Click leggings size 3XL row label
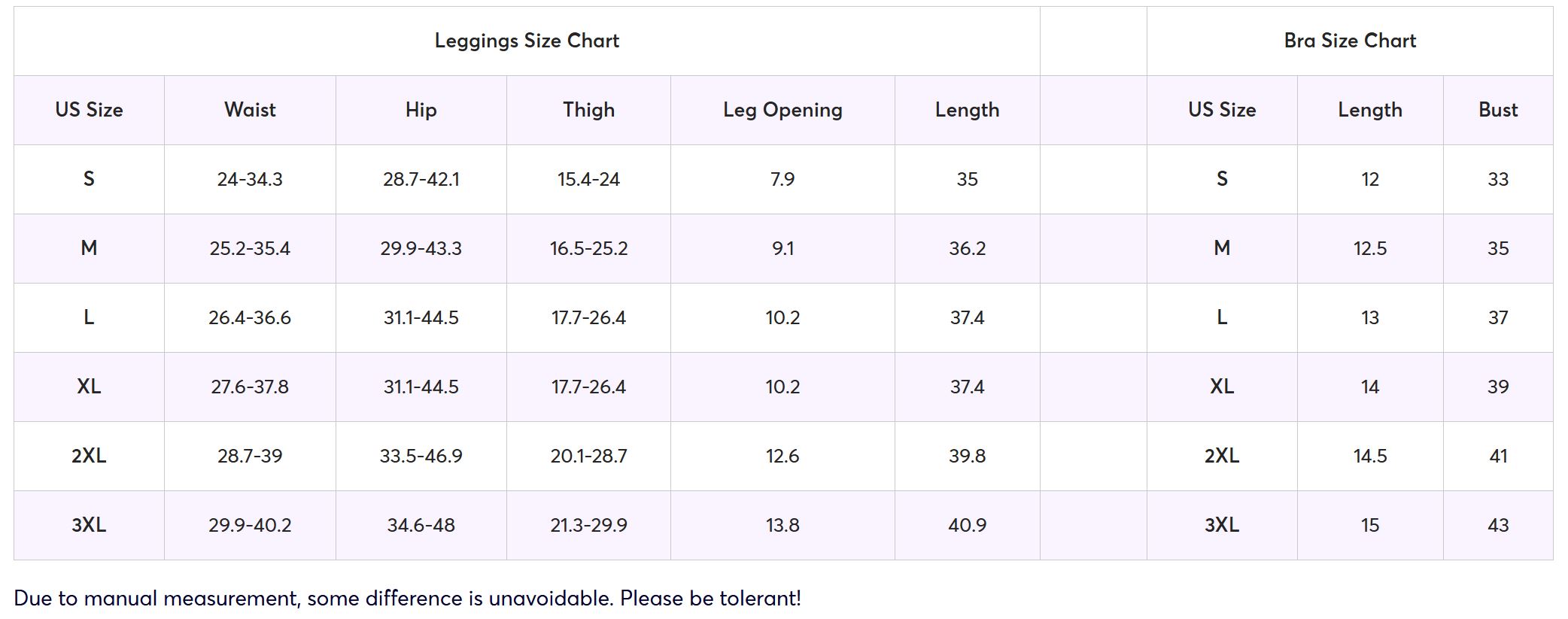Screen dimensions: 1568x619 coord(89,525)
